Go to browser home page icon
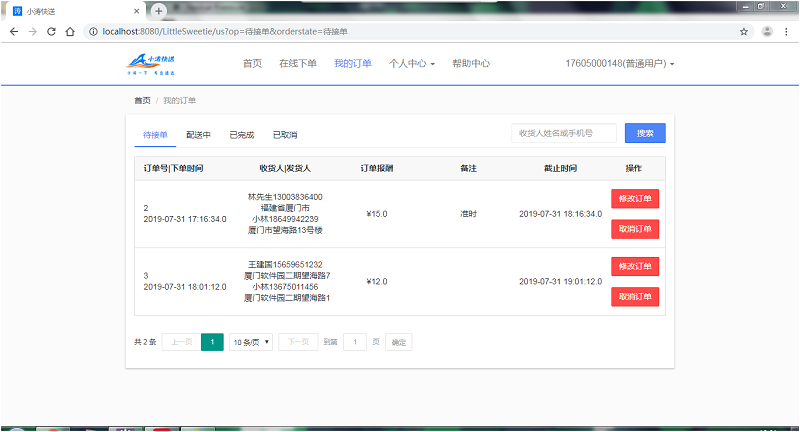Image resolution: width=800 pixels, height=432 pixels. click(x=70, y=32)
